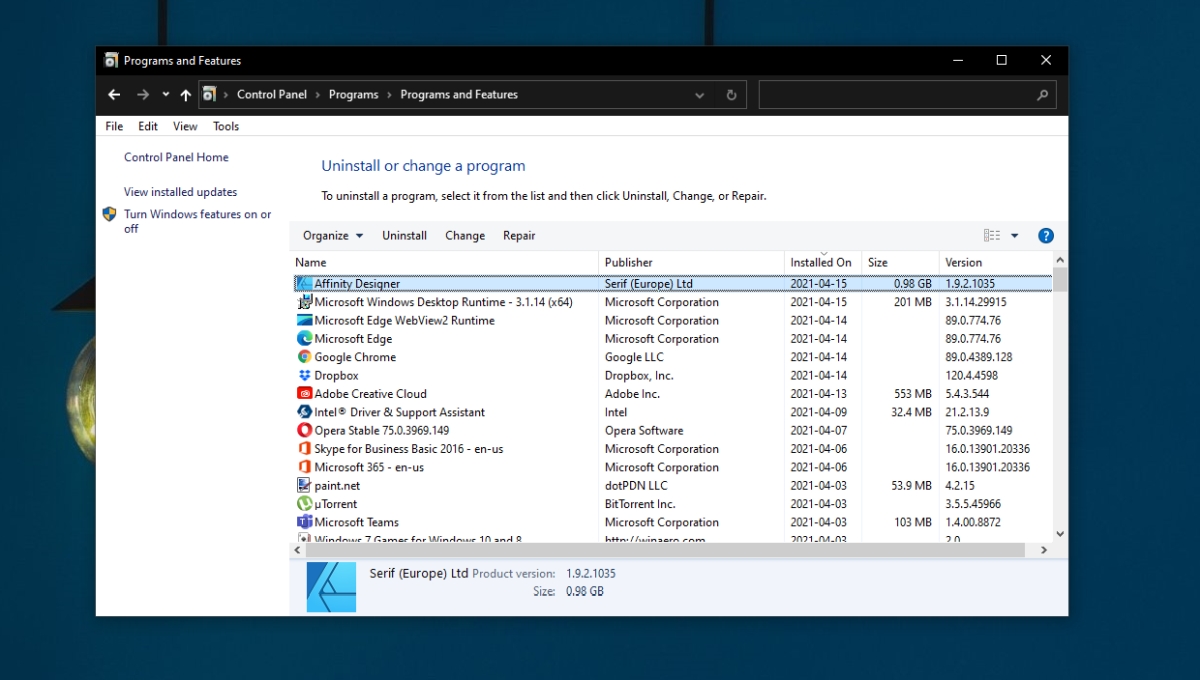This screenshot has width=1200, height=680.
Task: Open the Tools menu
Action: (x=226, y=126)
